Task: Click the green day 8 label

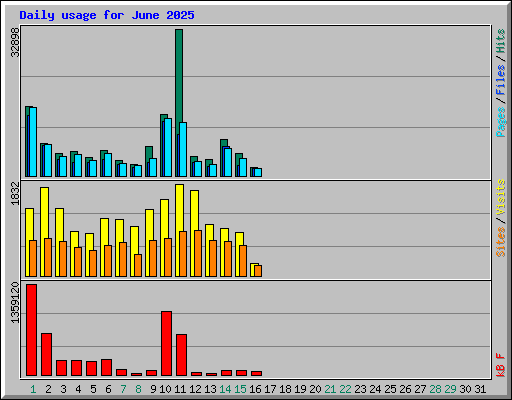Action: click(x=138, y=389)
